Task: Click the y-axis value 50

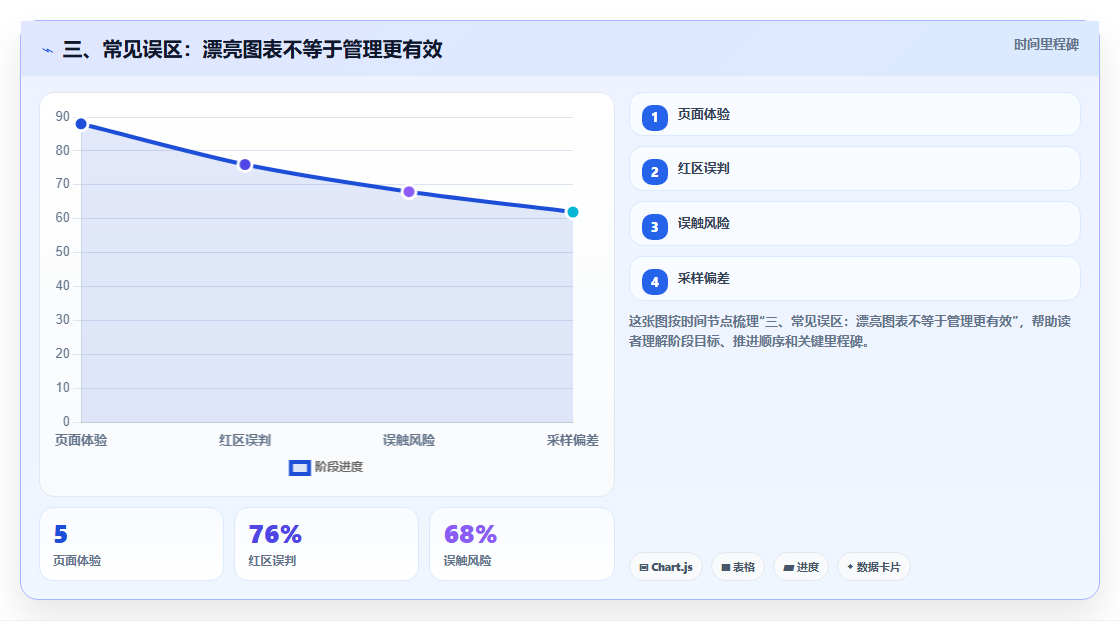Action: coord(63,252)
